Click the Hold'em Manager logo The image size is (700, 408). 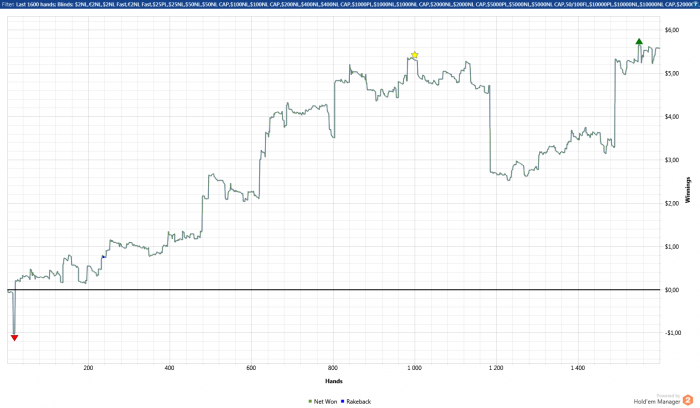coord(663,400)
